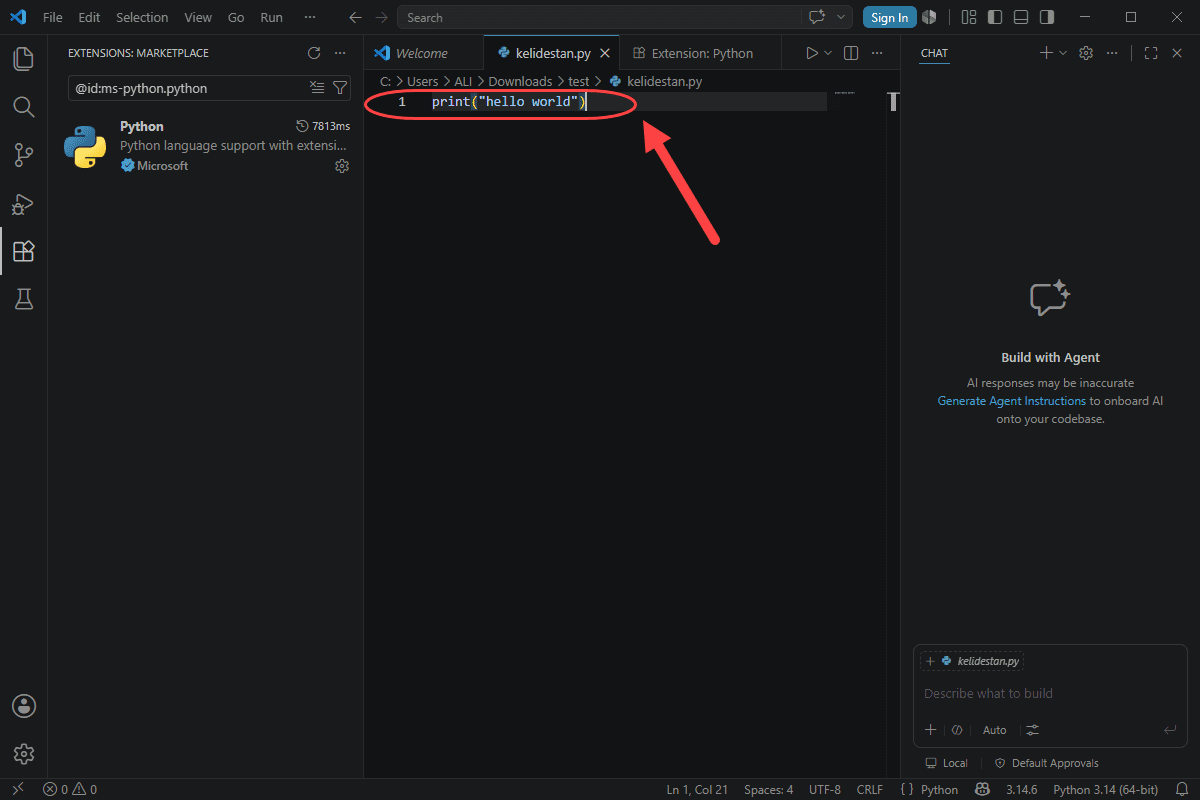The height and width of the screenshot is (800, 1200).
Task: Toggle the secondary side bar
Action: pos(1046,17)
